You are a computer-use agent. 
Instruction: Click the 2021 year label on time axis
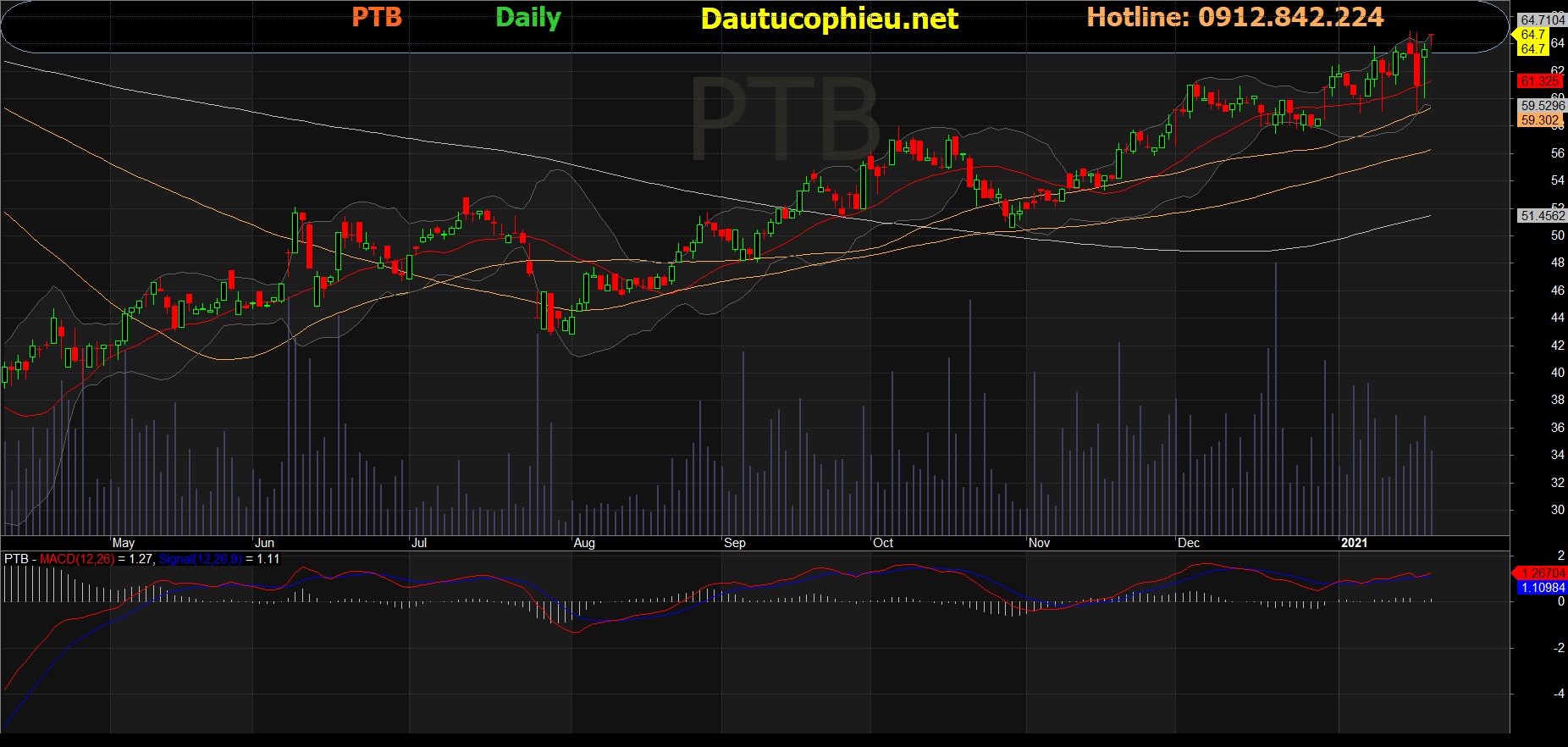pos(1355,543)
